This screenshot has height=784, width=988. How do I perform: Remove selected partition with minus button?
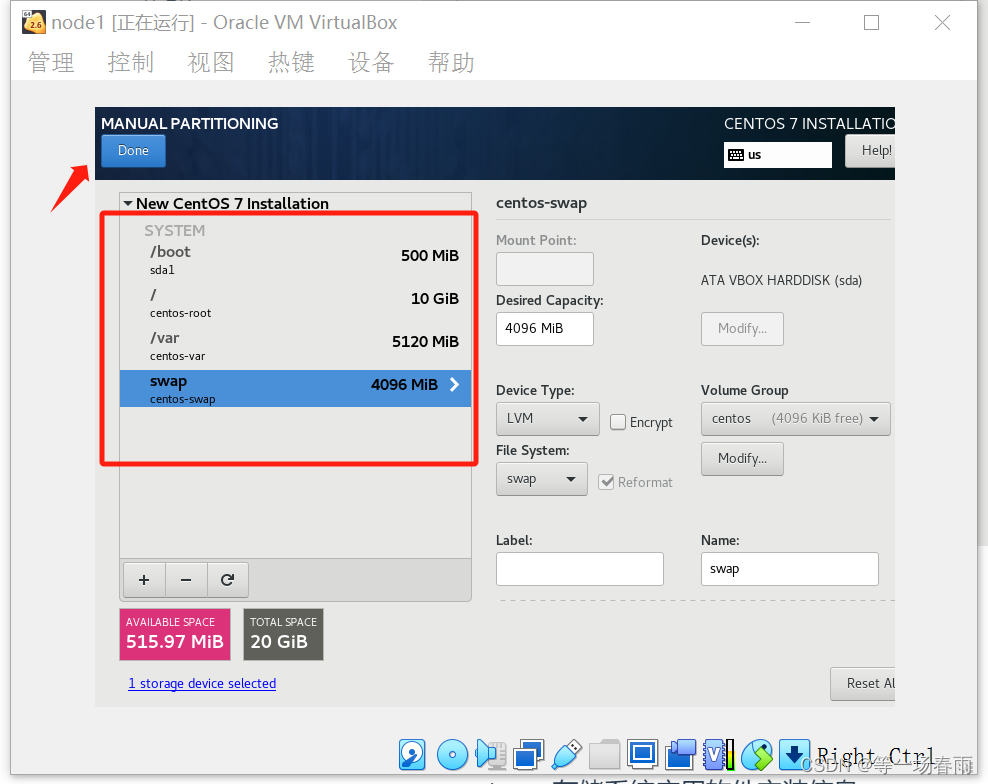186,580
